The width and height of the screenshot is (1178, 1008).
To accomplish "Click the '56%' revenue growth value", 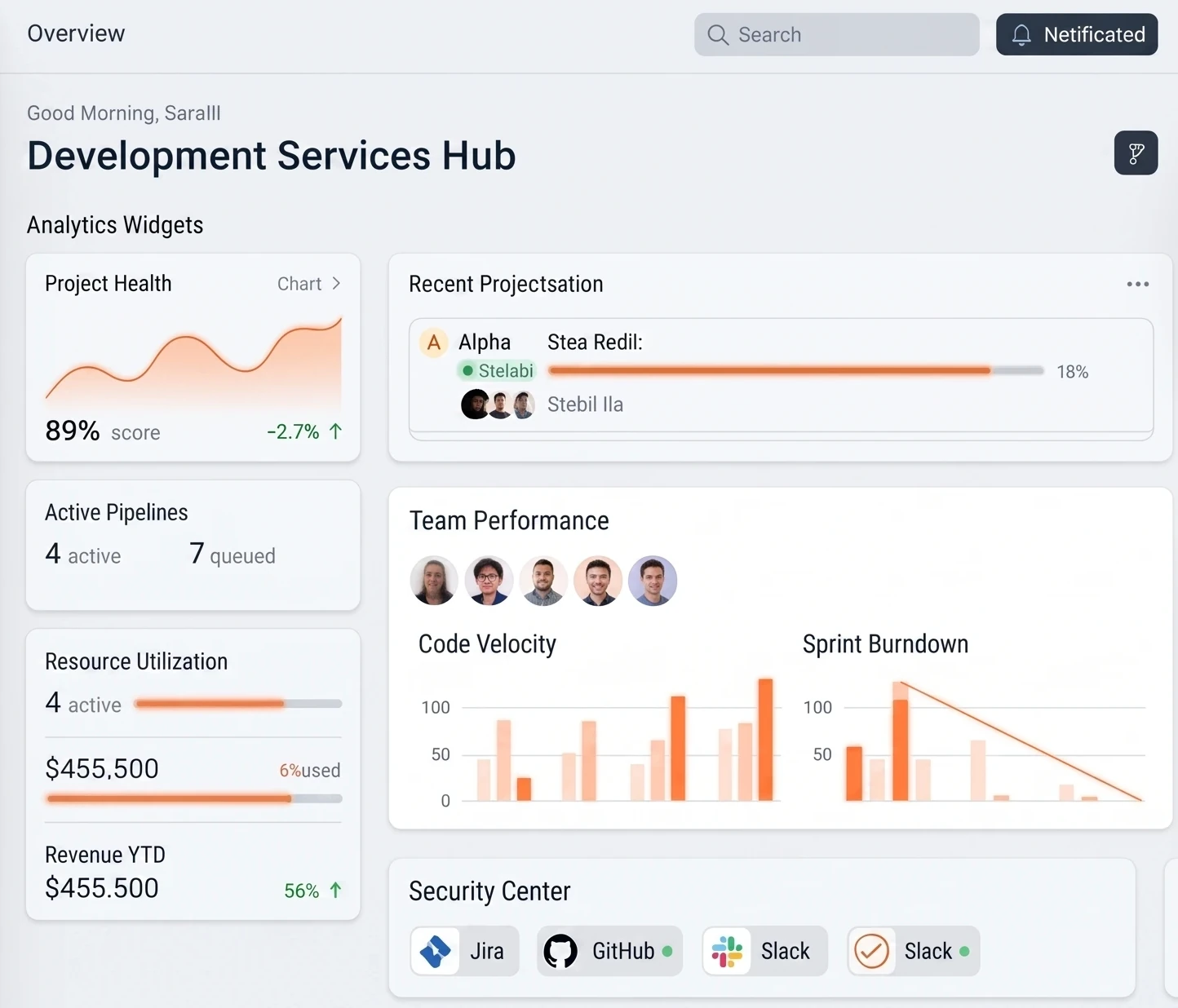I will pyautogui.click(x=301, y=891).
